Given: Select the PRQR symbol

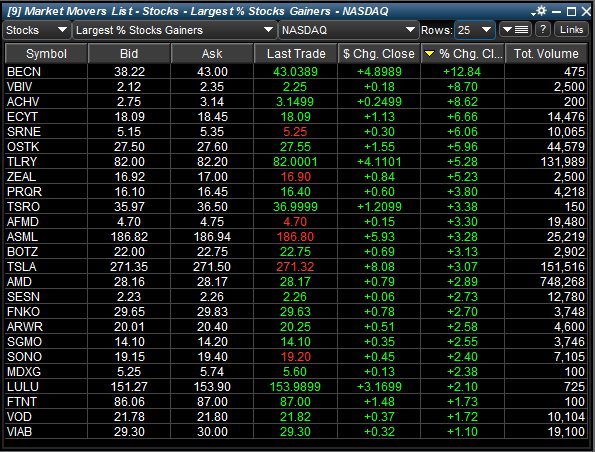Looking at the screenshot, I should pyautogui.click(x=24, y=192).
